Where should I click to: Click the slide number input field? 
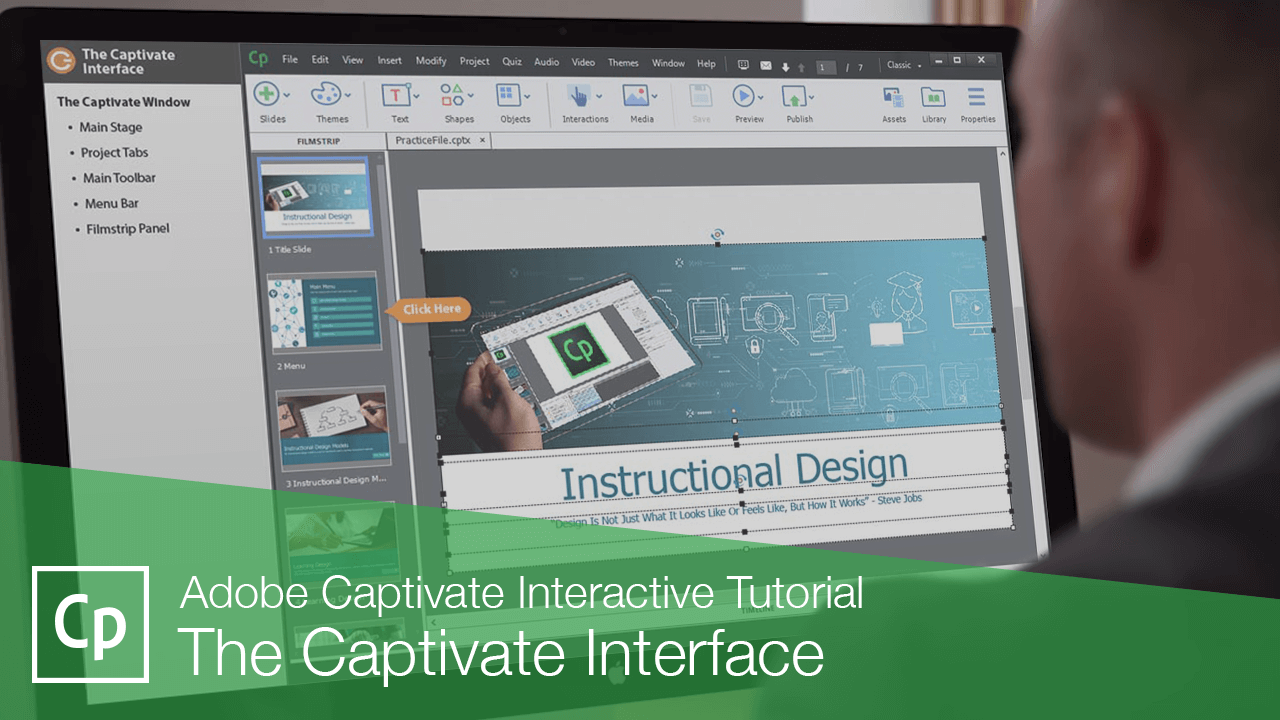pyautogui.click(x=825, y=65)
